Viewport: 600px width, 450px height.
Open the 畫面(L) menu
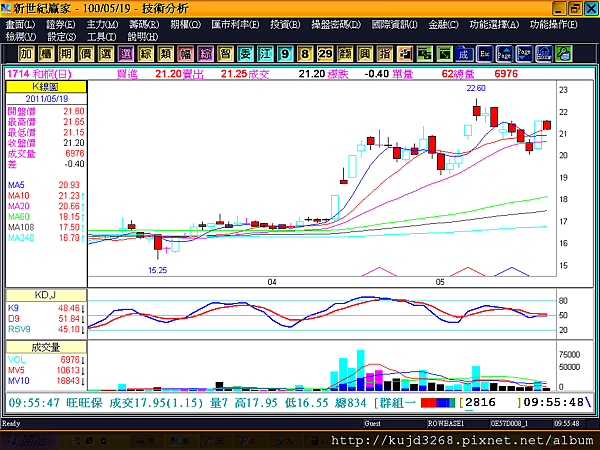pos(21,24)
